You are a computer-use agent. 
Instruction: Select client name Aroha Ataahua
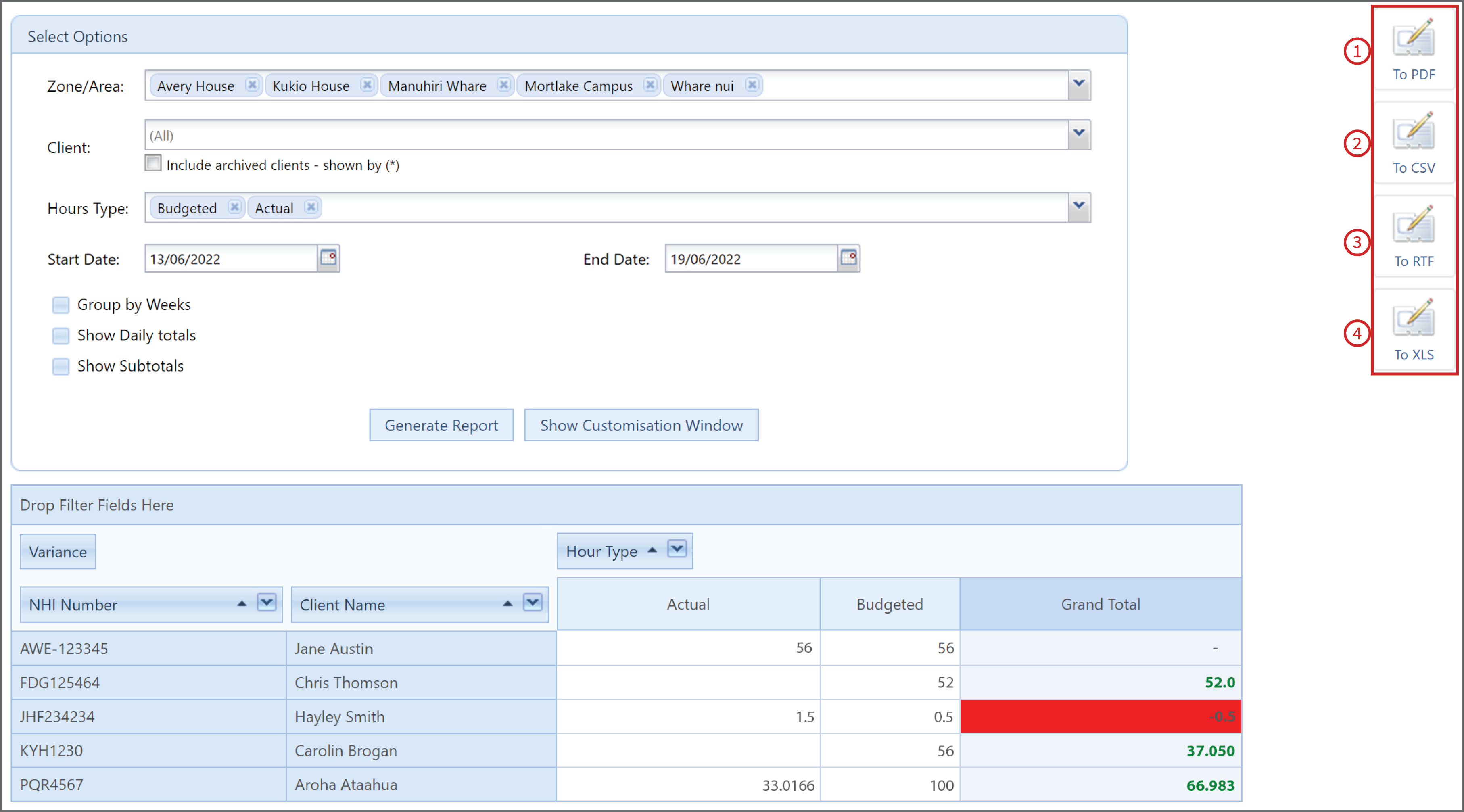pyautogui.click(x=421, y=785)
